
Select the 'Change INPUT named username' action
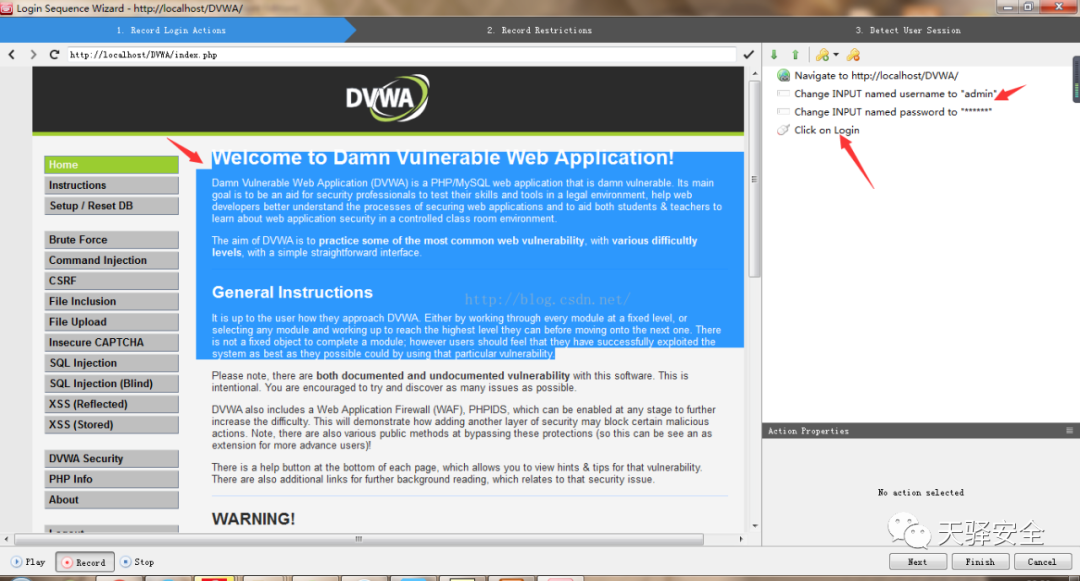[895, 94]
